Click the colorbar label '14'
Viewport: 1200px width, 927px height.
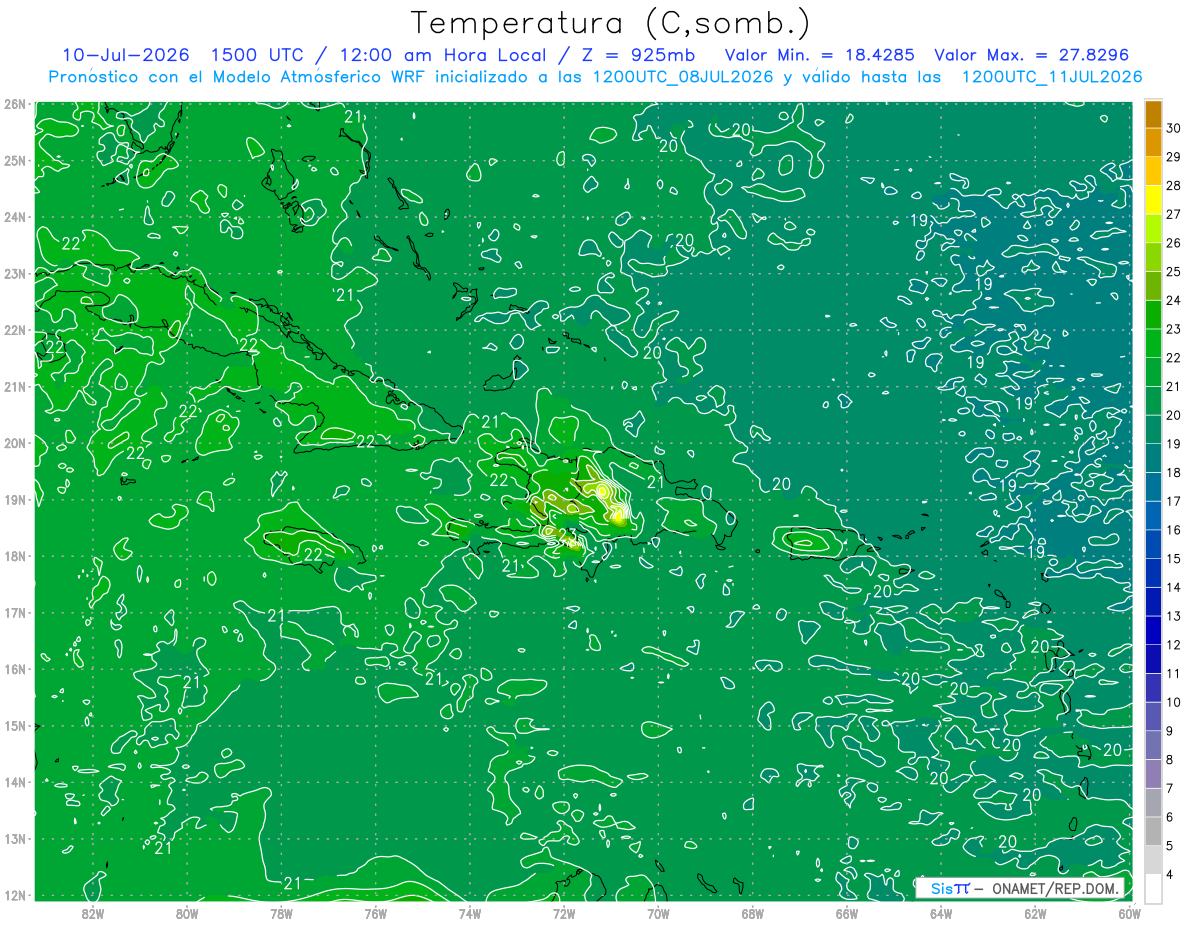pyautogui.click(x=1173, y=587)
